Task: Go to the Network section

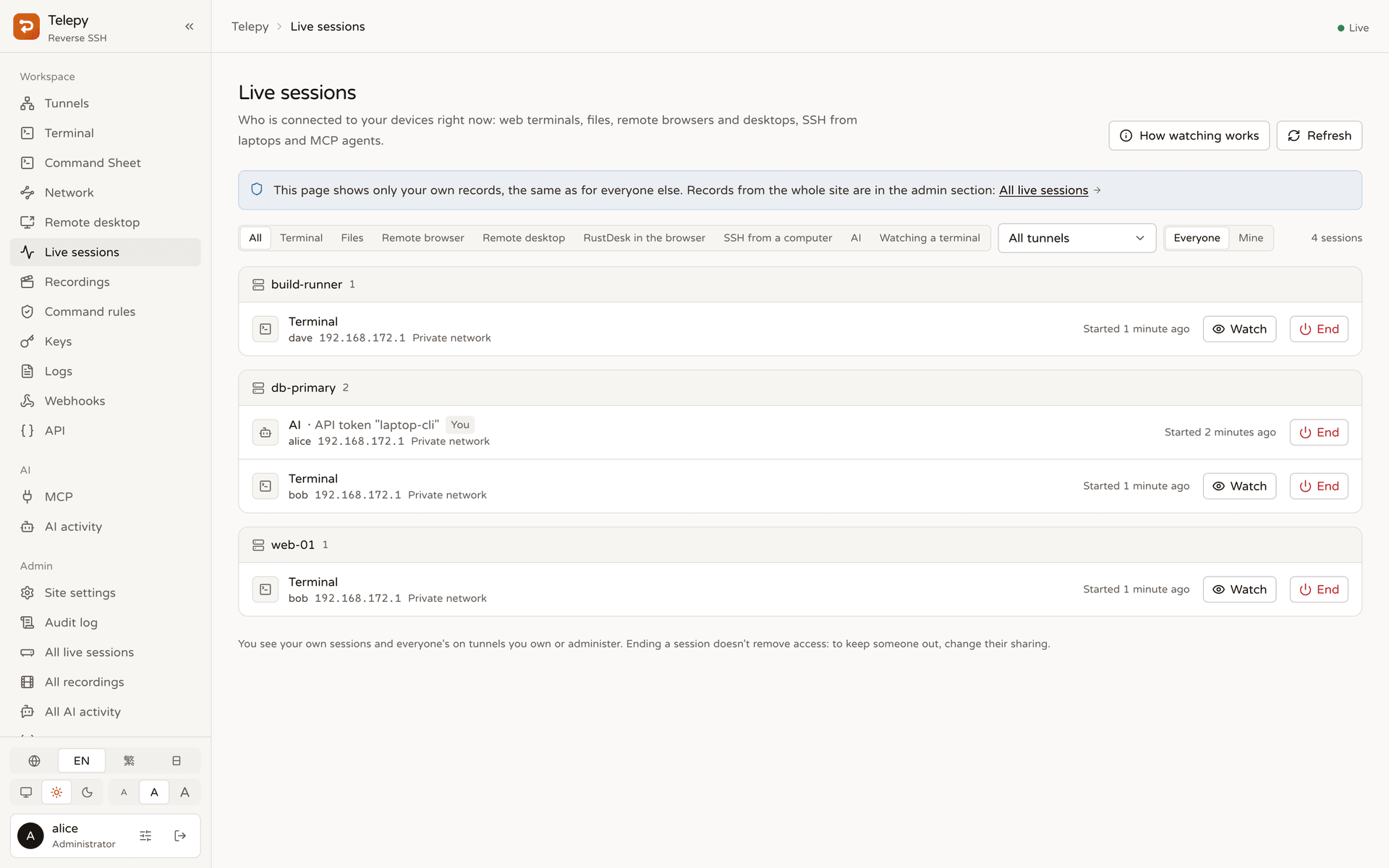Action: pos(106,192)
